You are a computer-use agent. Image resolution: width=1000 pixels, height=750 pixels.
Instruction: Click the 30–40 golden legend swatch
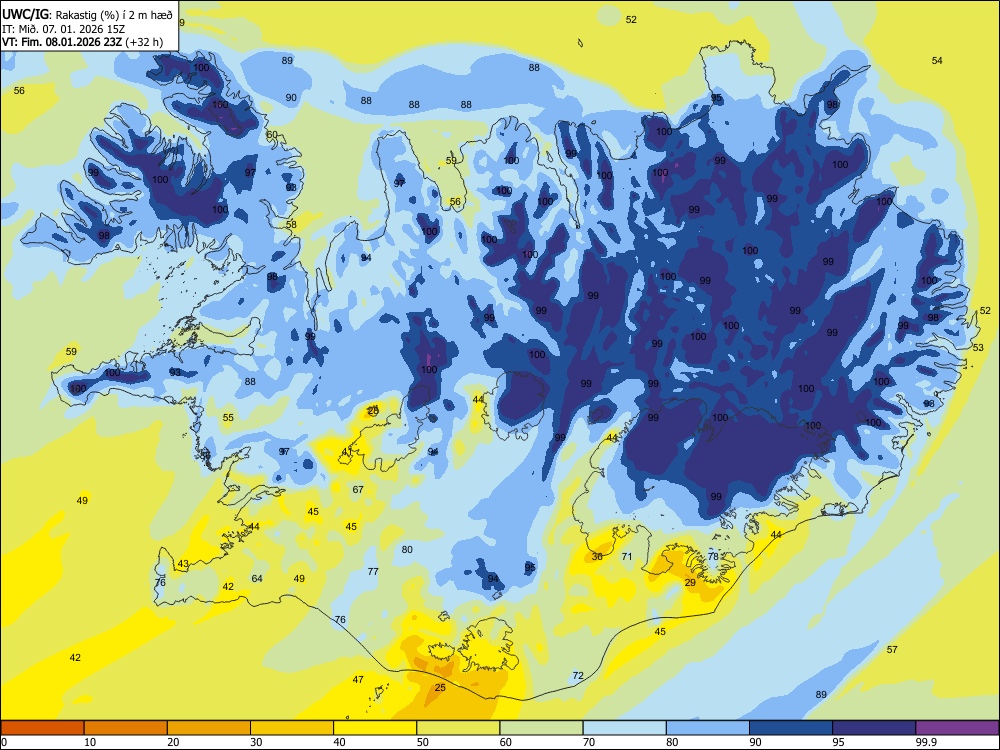(x=292, y=728)
